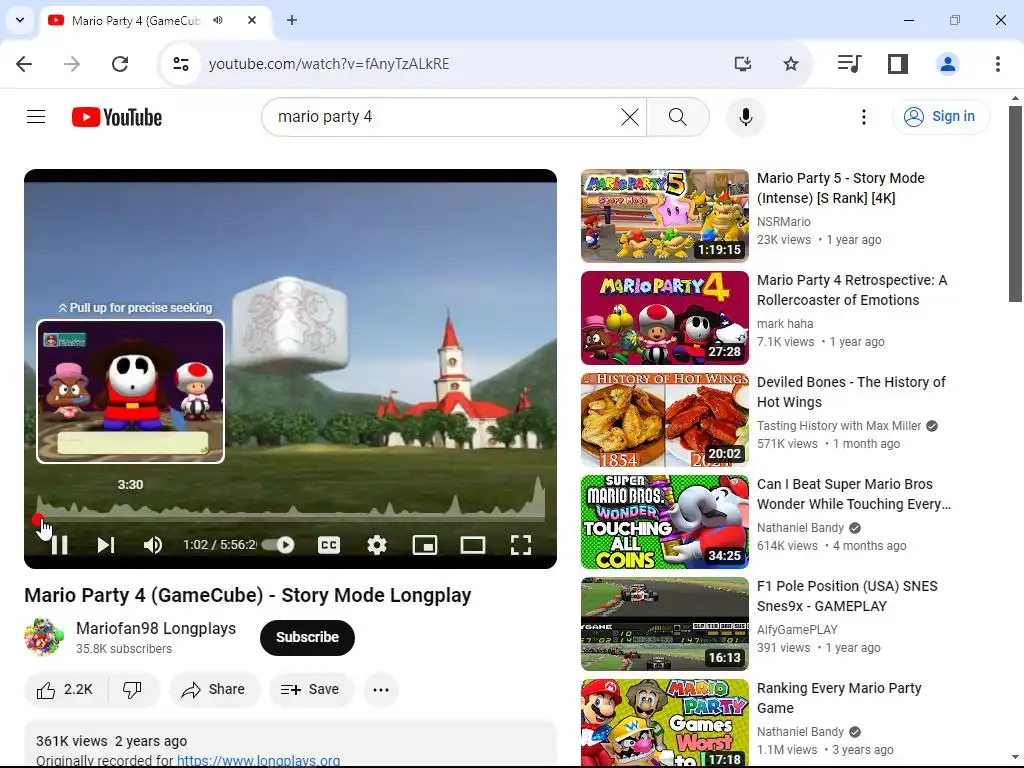Screen dimensions: 1024x768
Task: Reload the current page
Action: [x=120, y=64]
